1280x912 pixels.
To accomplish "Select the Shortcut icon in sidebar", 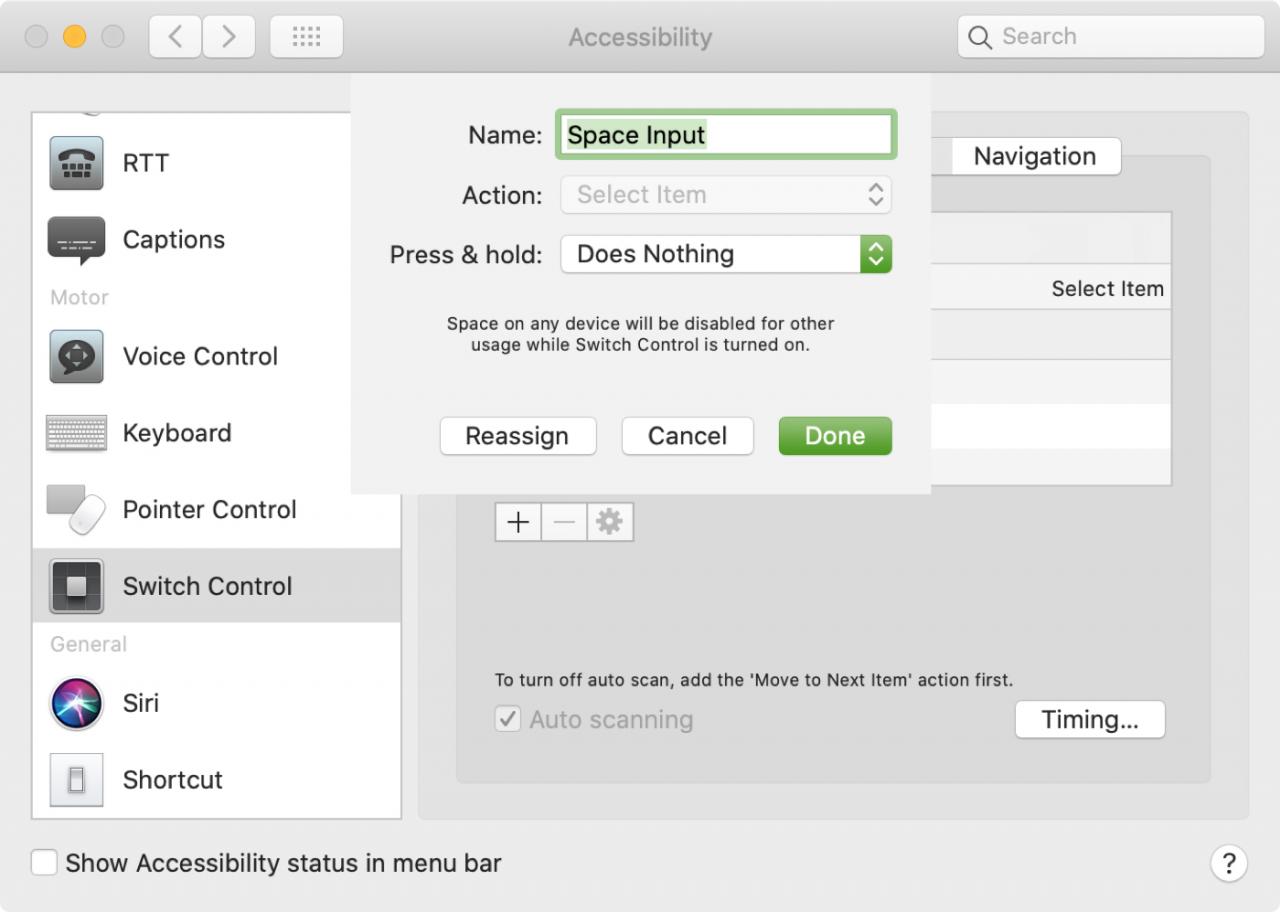I will point(76,780).
